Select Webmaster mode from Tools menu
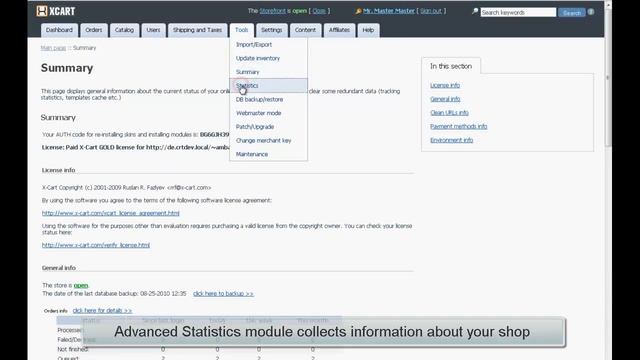This screenshot has height=360, width=640. [268, 113]
